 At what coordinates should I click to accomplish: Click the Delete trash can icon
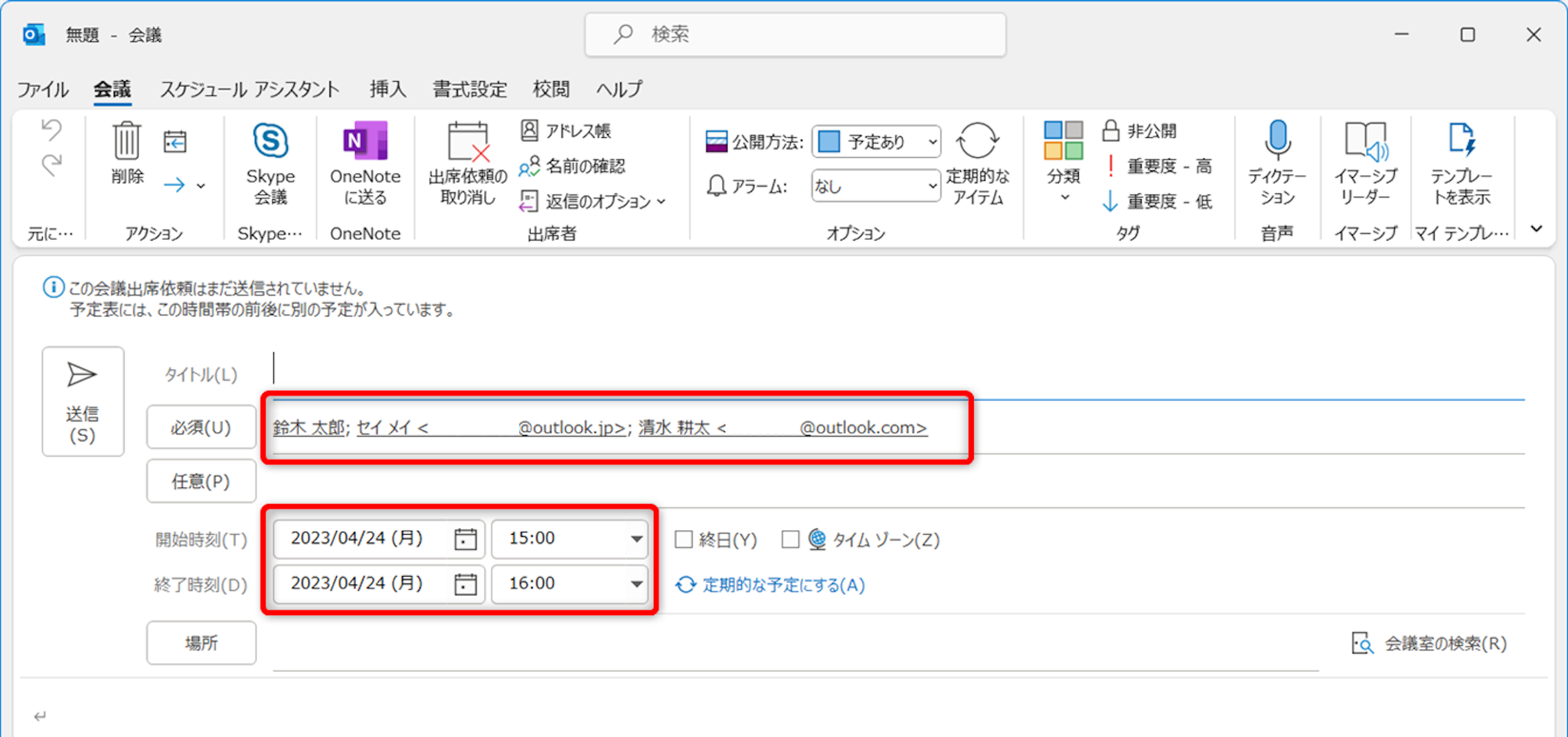[127, 142]
